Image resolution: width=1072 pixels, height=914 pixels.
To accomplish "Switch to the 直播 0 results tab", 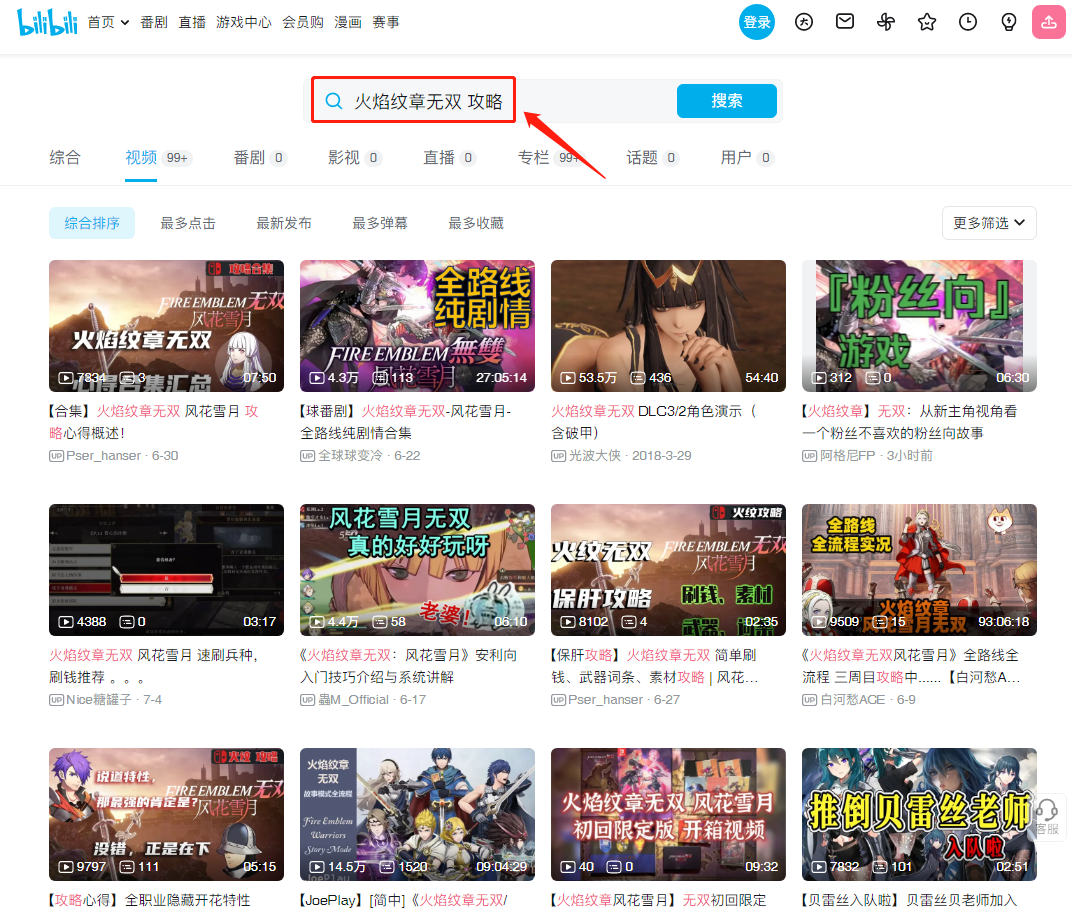I will [x=449, y=158].
